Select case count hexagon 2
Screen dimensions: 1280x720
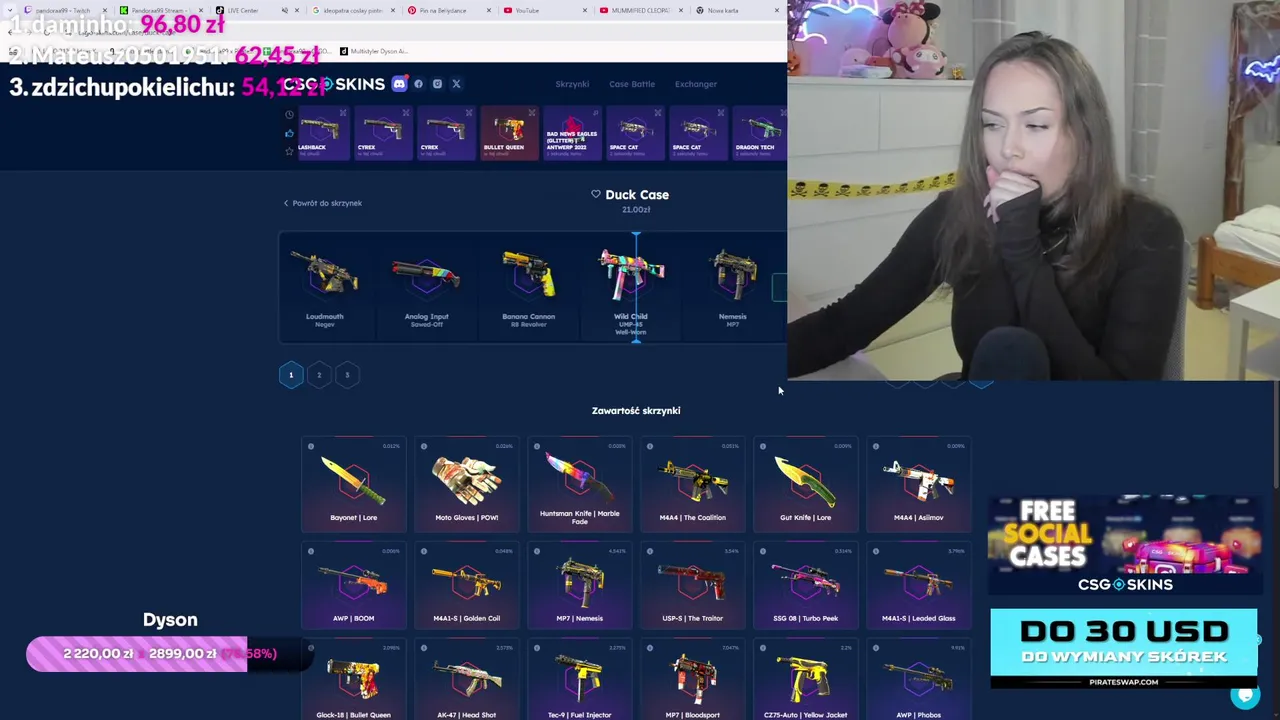pos(319,375)
